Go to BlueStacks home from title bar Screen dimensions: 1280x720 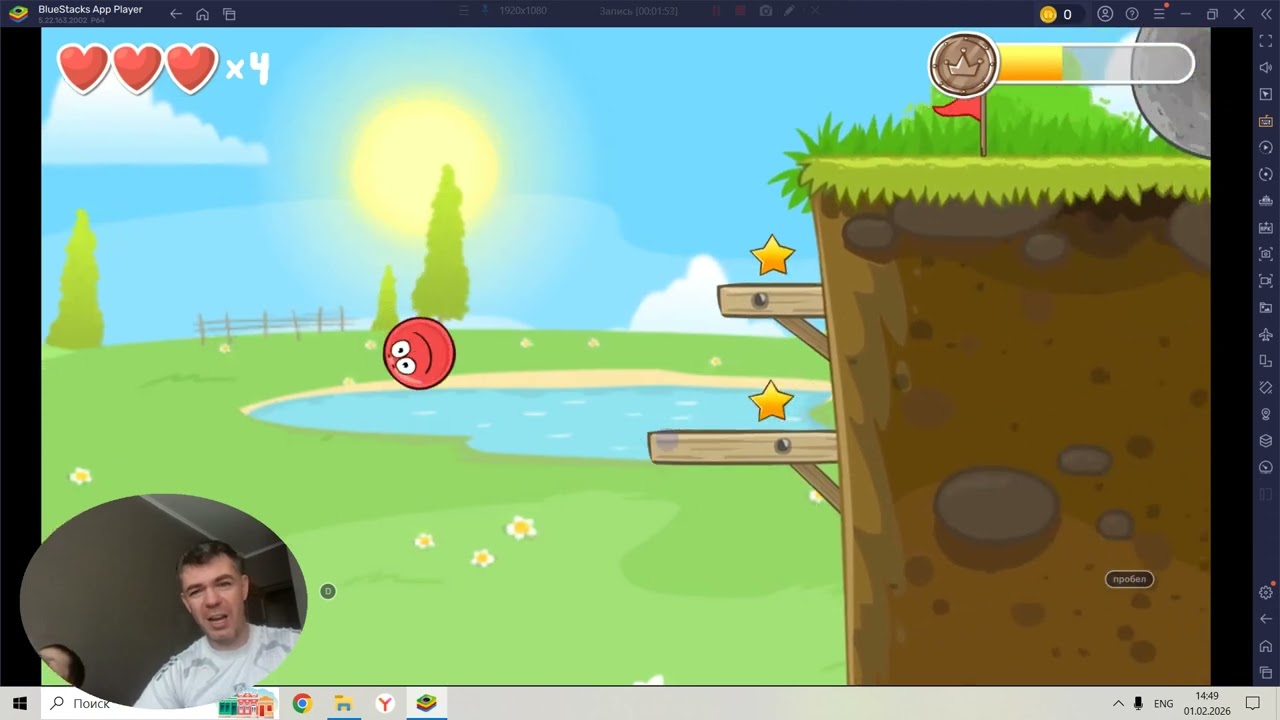pyautogui.click(x=203, y=14)
